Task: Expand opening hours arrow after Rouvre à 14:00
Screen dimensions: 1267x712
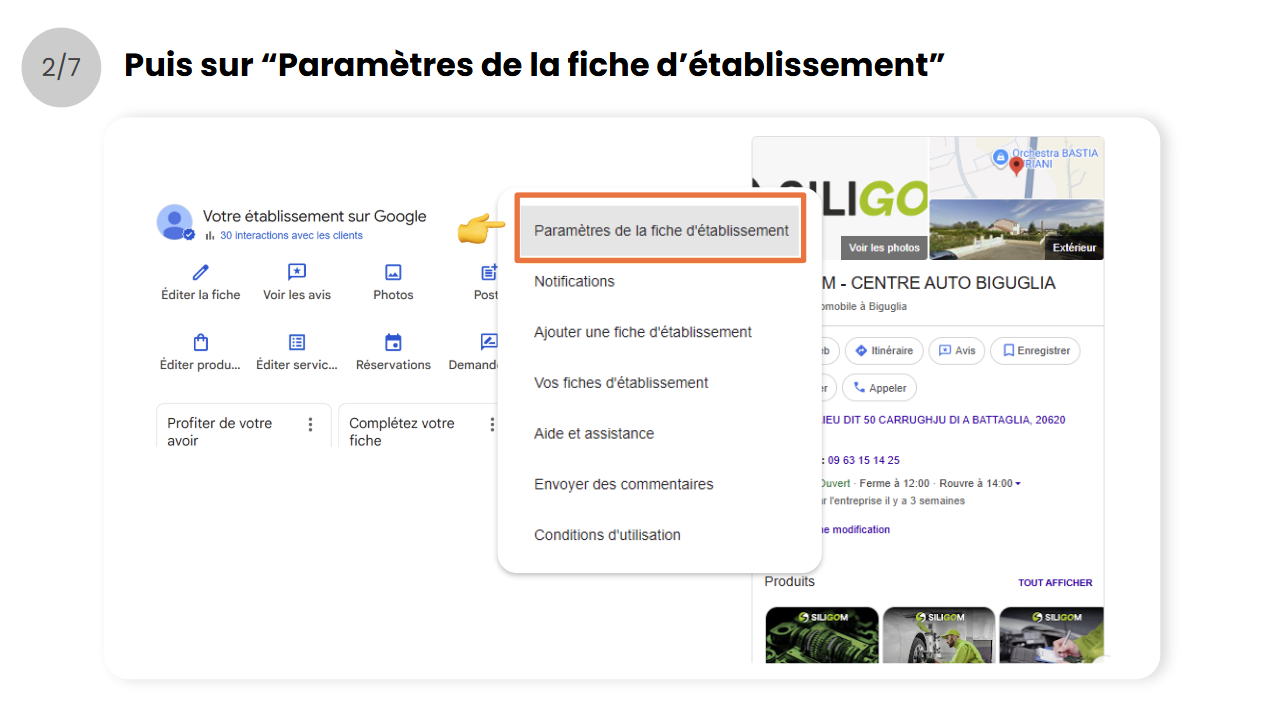Action: pos(1018,484)
